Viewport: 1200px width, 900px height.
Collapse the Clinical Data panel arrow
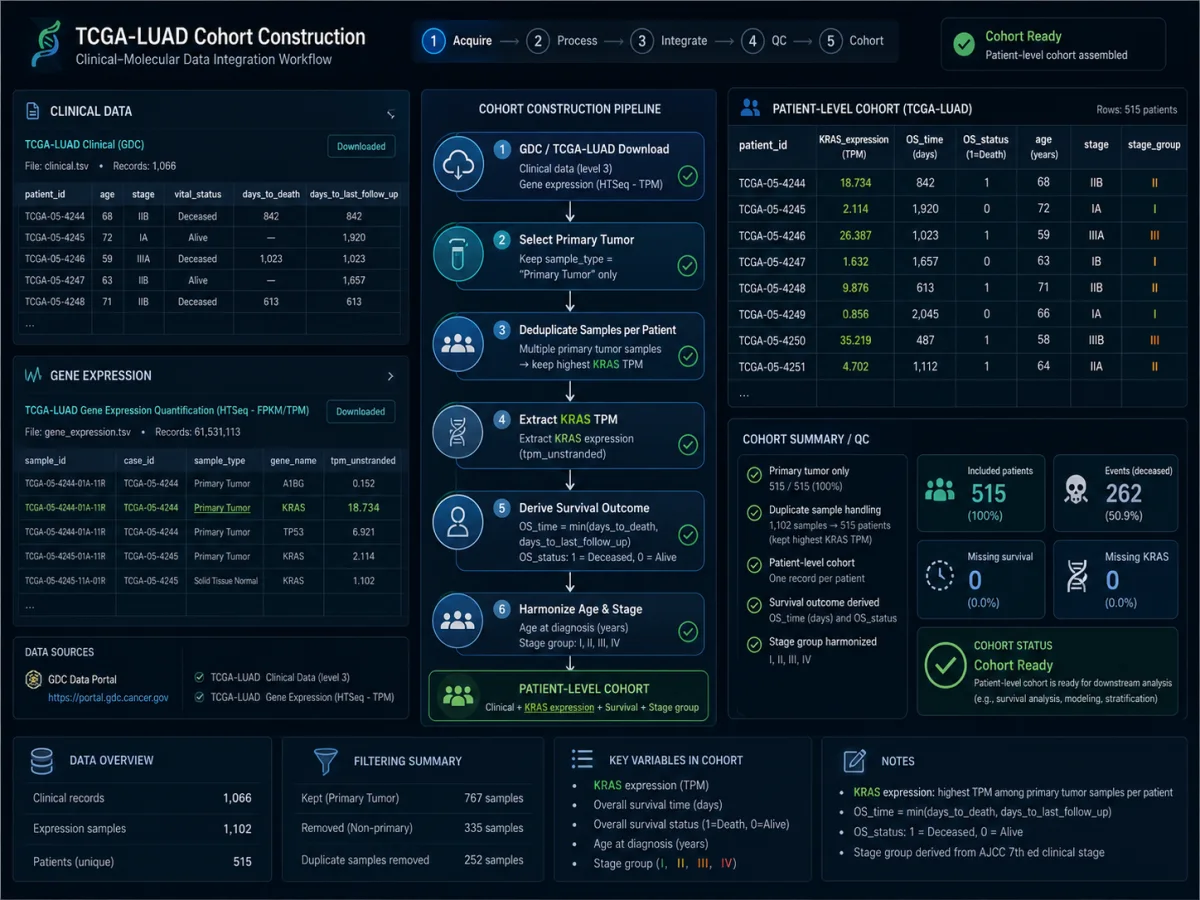click(x=391, y=113)
